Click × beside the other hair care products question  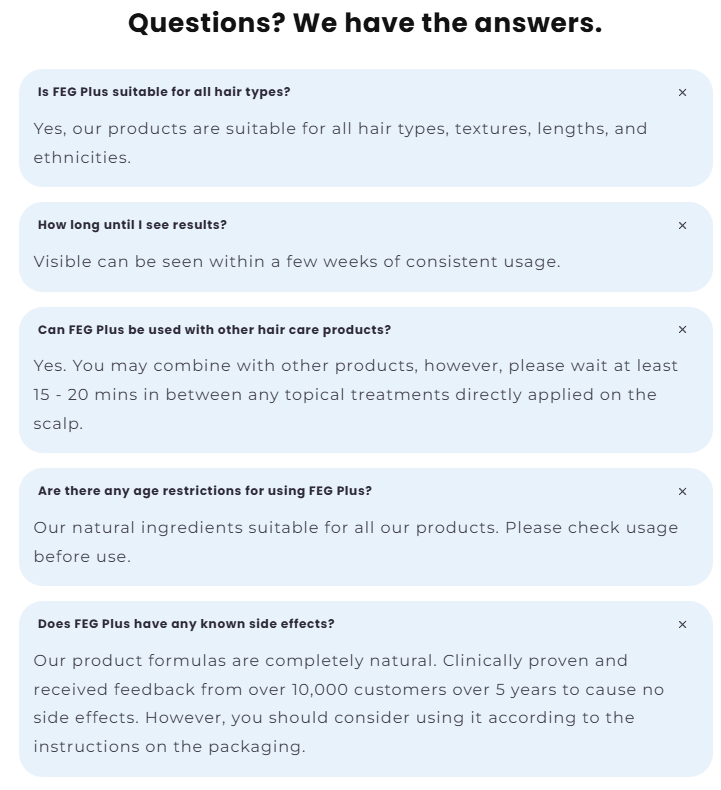(682, 329)
